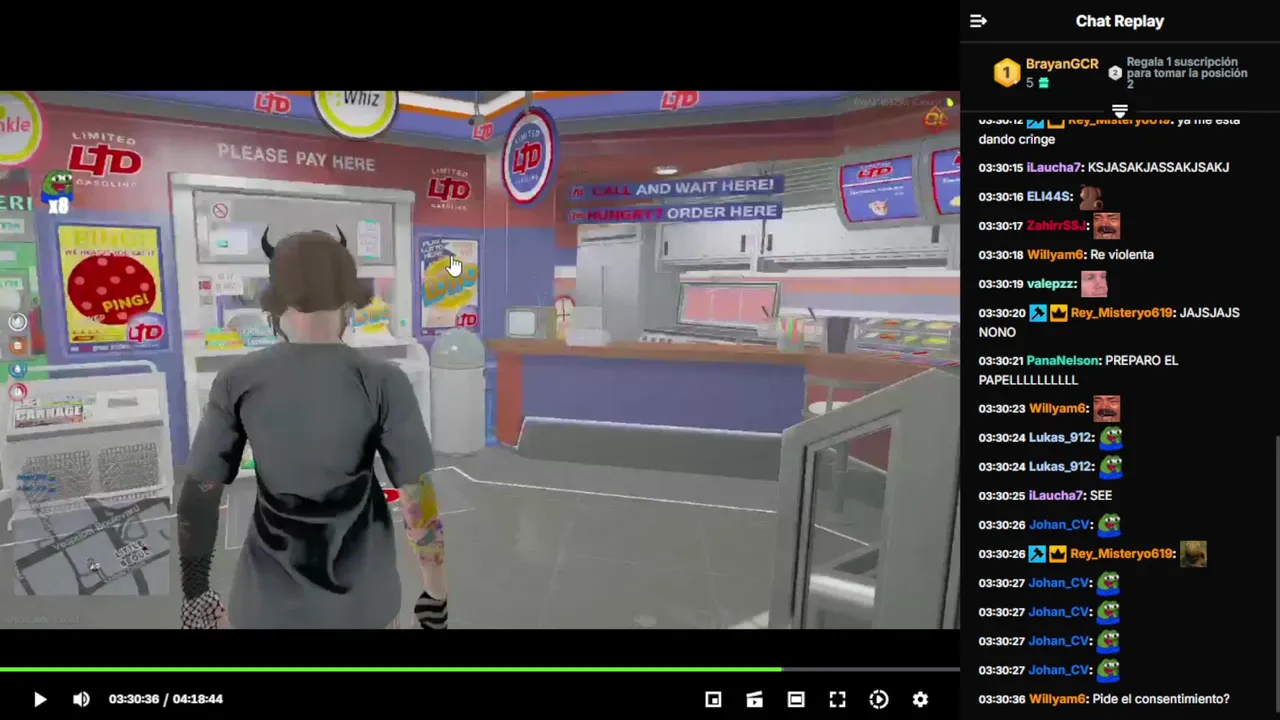Open valepzz user profile

click(1051, 284)
